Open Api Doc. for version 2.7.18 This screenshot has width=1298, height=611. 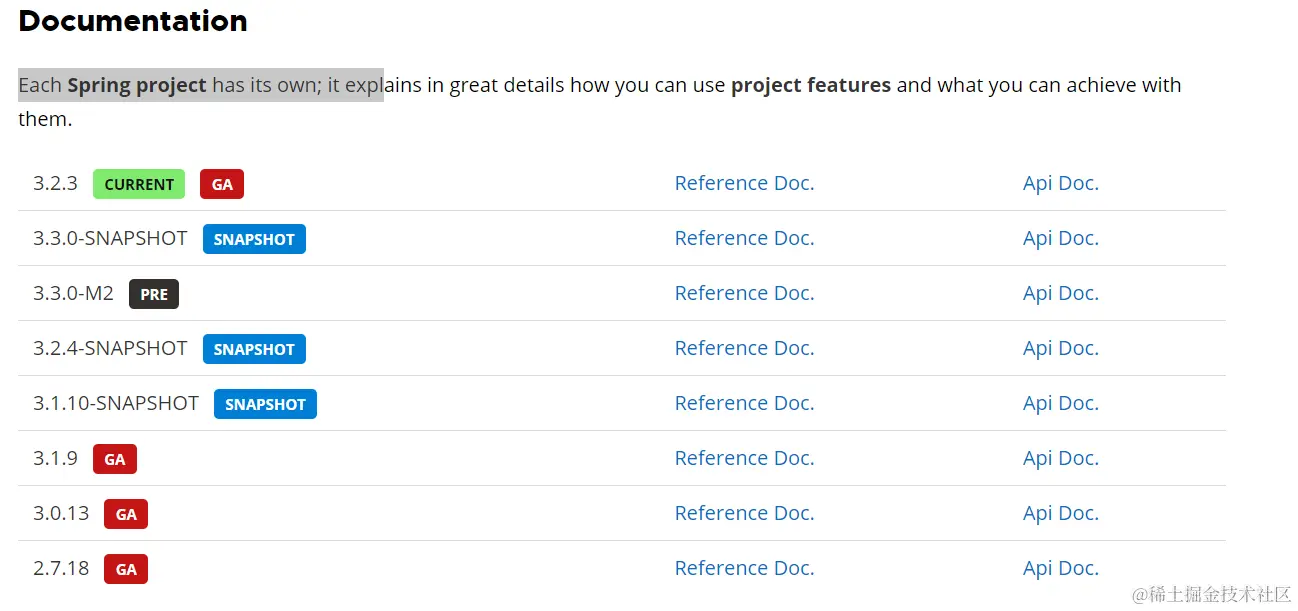[x=1060, y=568]
